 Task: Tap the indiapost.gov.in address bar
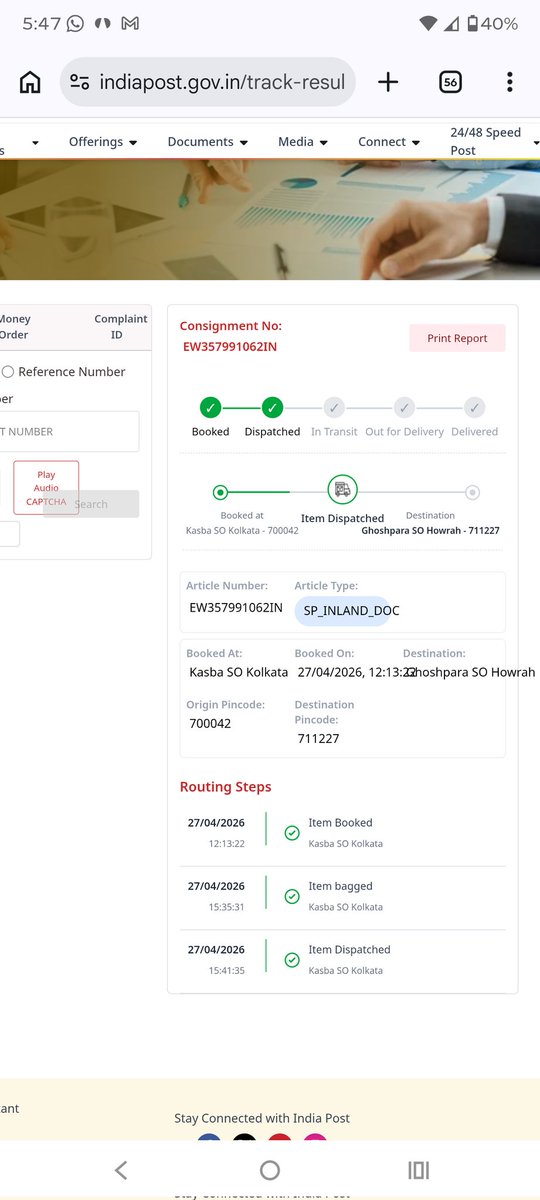coord(208,82)
